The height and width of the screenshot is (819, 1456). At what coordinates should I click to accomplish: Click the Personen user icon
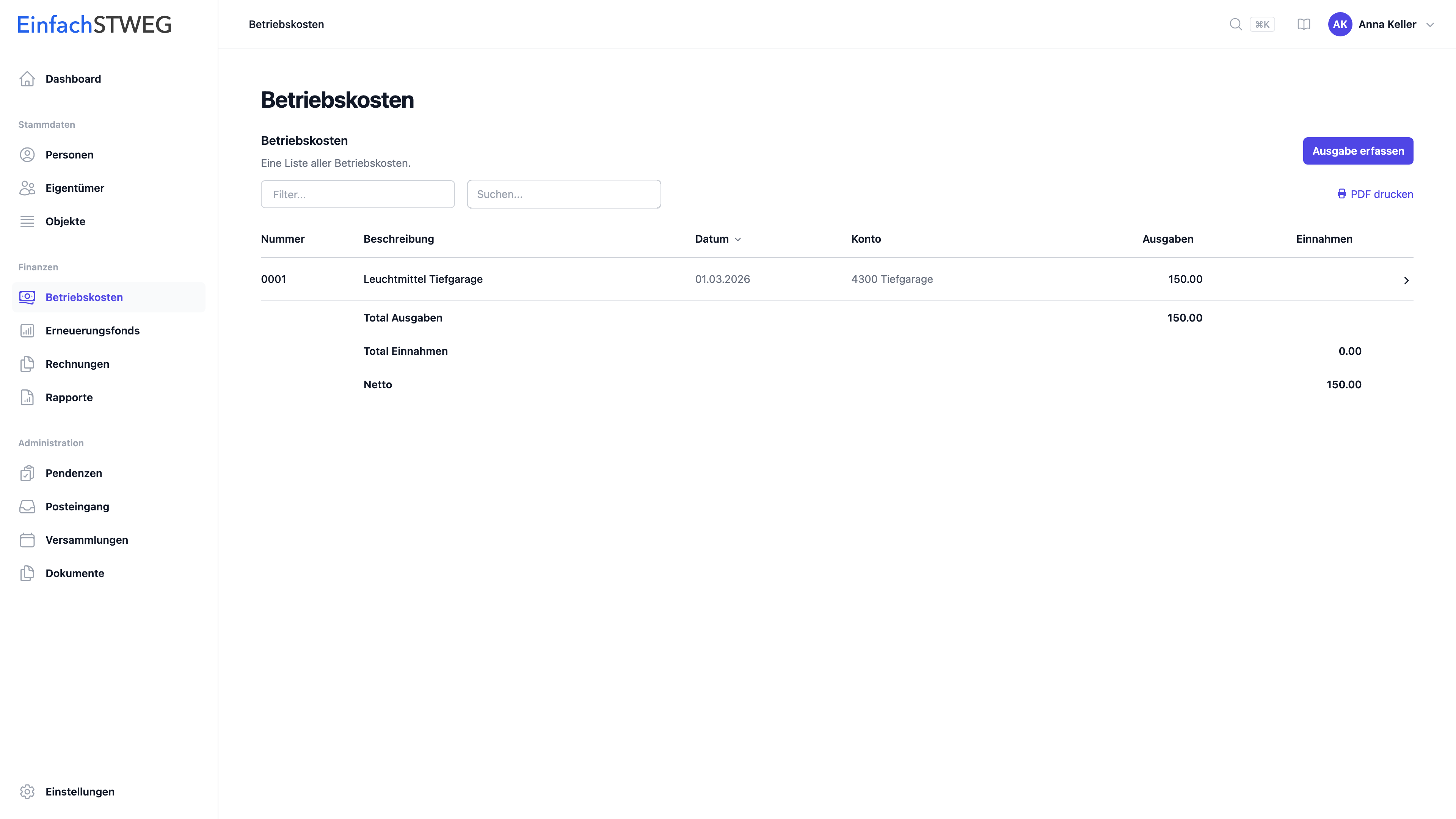pos(27,155)
